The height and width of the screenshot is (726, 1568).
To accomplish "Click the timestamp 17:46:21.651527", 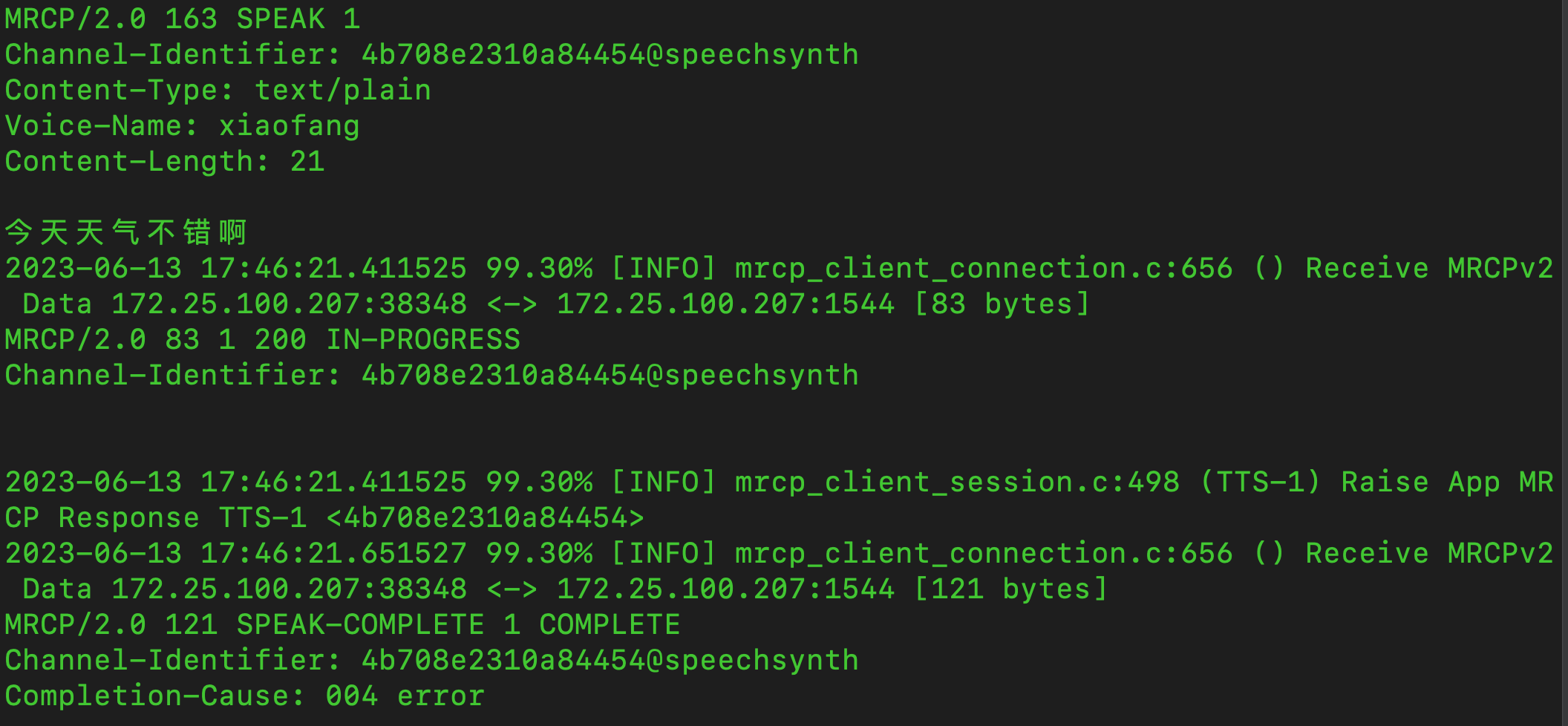I will [x=334, y=554].
